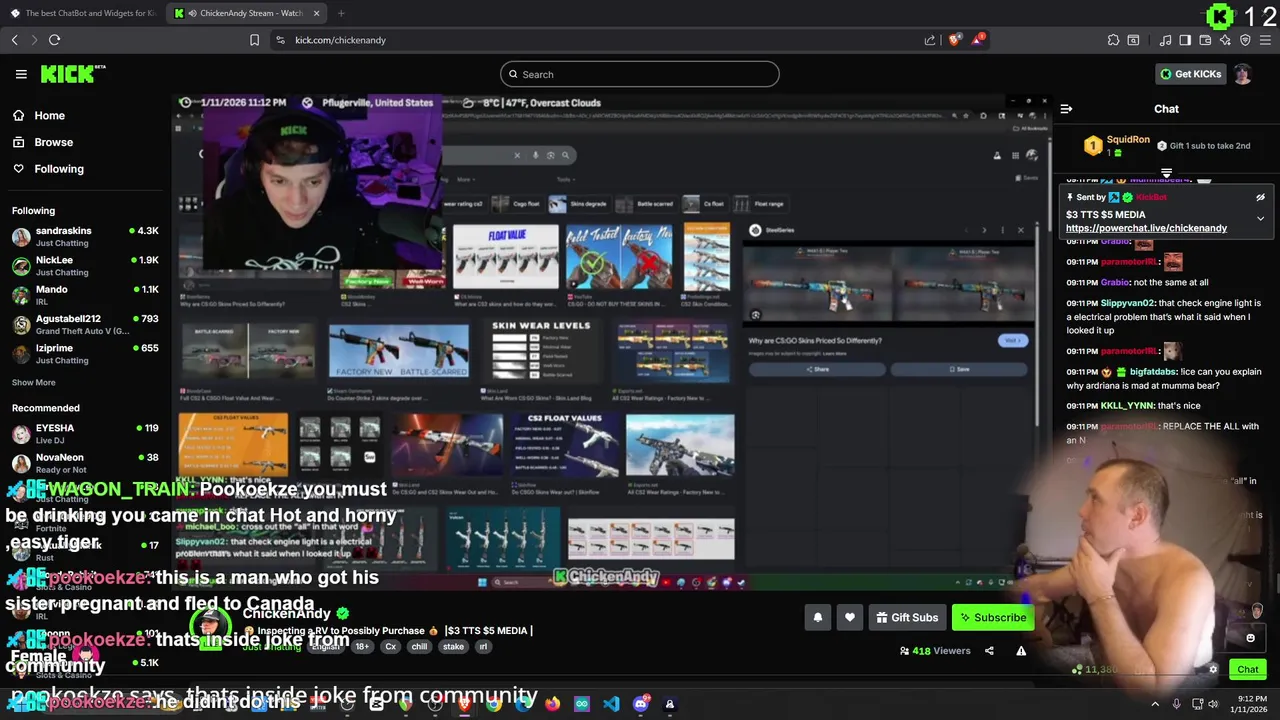Select the stake stream tag
Screen dimensions: 1280x720
453,647
